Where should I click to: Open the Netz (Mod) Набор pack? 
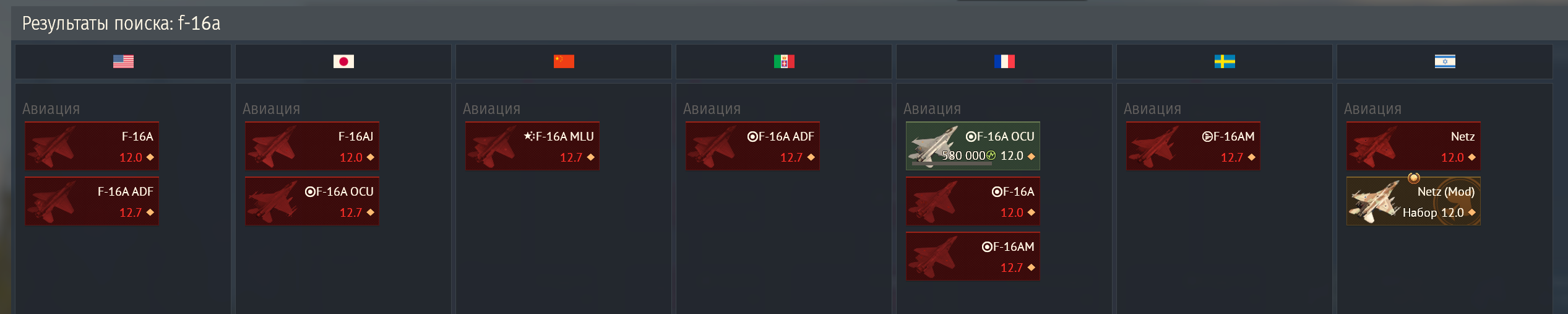pyautogui.click(x=1413, y=201)
